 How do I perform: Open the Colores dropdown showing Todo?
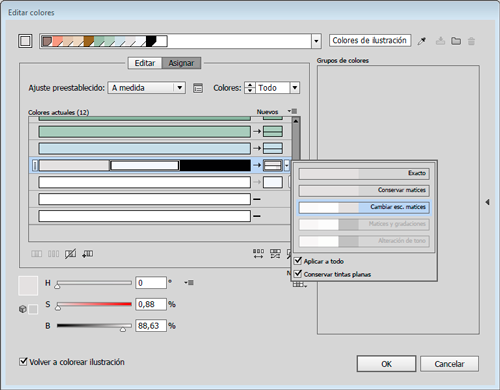(x=295, y=88)
